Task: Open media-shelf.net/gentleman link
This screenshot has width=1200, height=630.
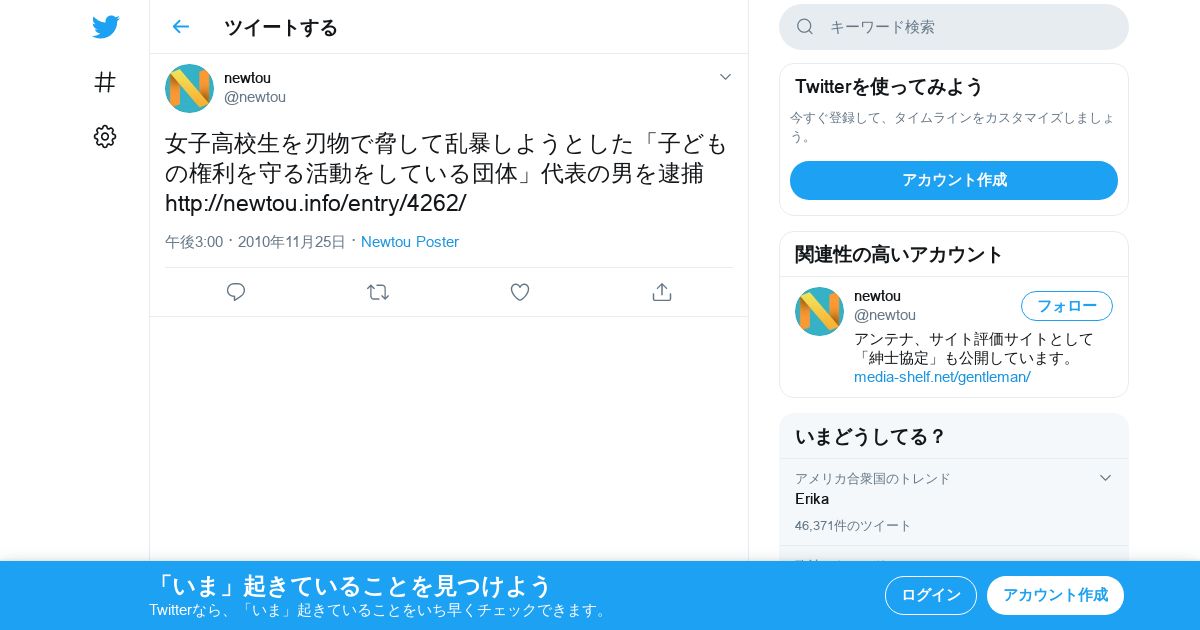Action: click(942, 377)
